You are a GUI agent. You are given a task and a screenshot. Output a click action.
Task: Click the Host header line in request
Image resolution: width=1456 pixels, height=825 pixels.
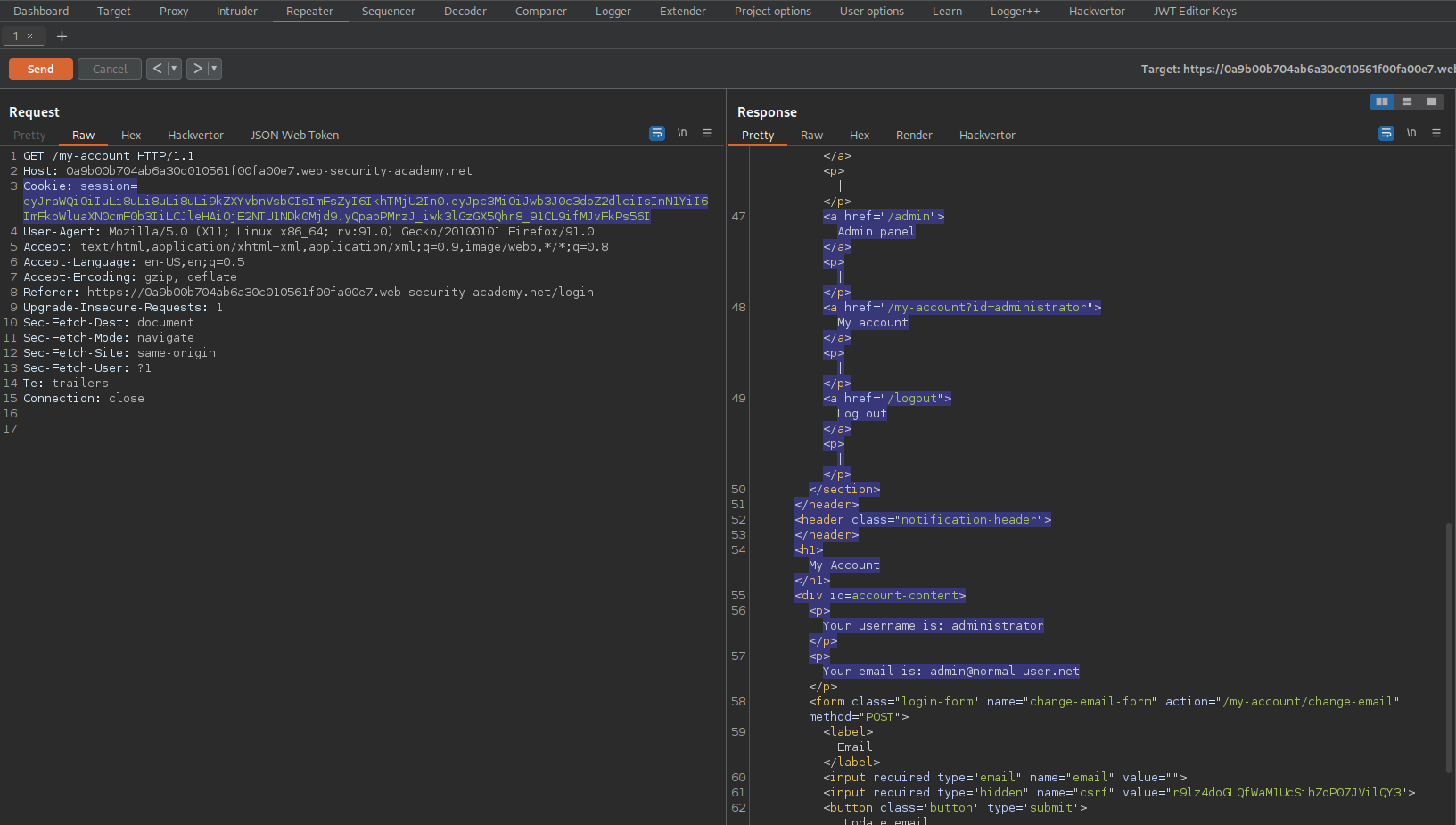click(x=248, y=171)
